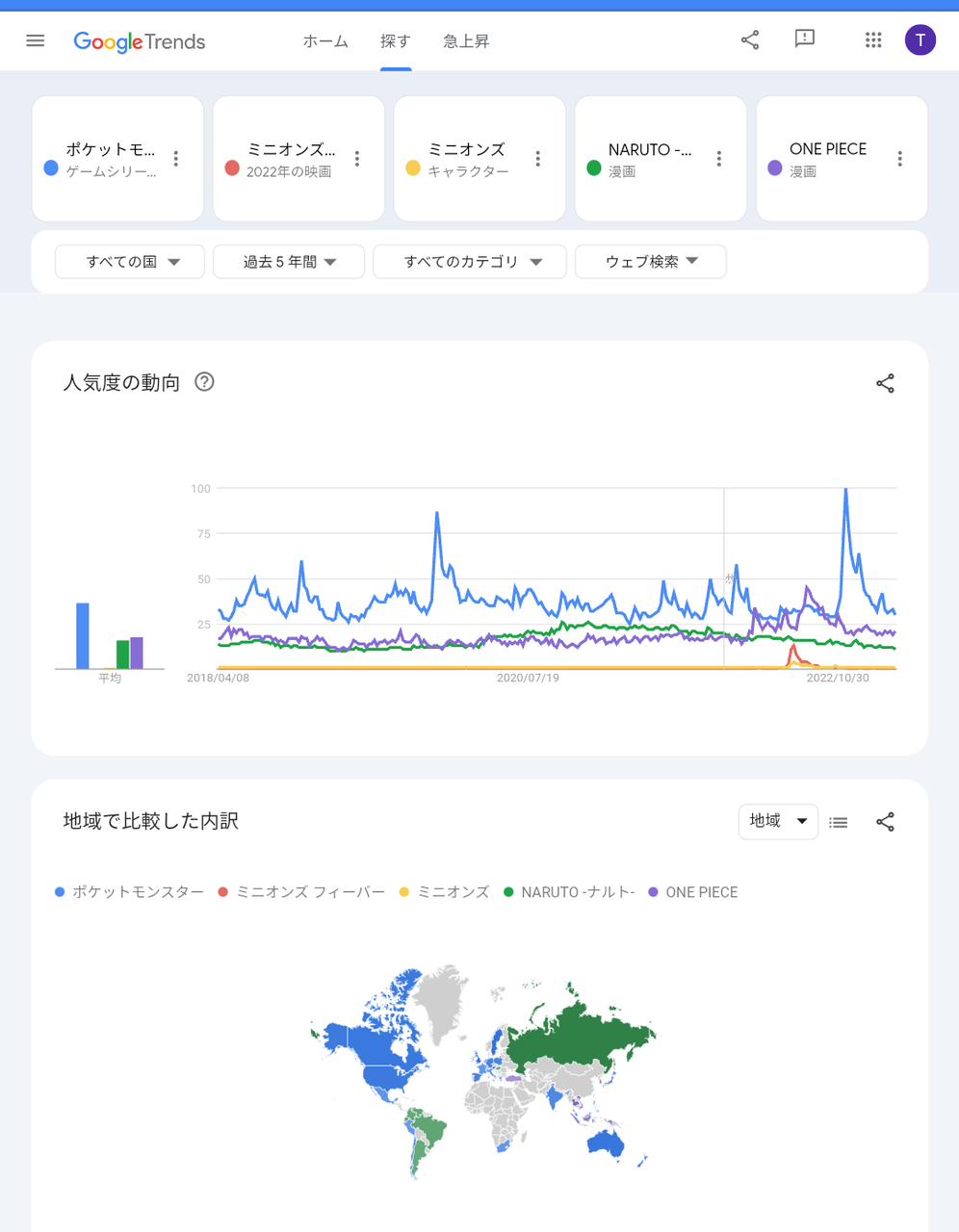Viewport: 959px width, 1232px height.
Task: Click the ミニオンズ フィーバー legend item
Action: point(301,892)
